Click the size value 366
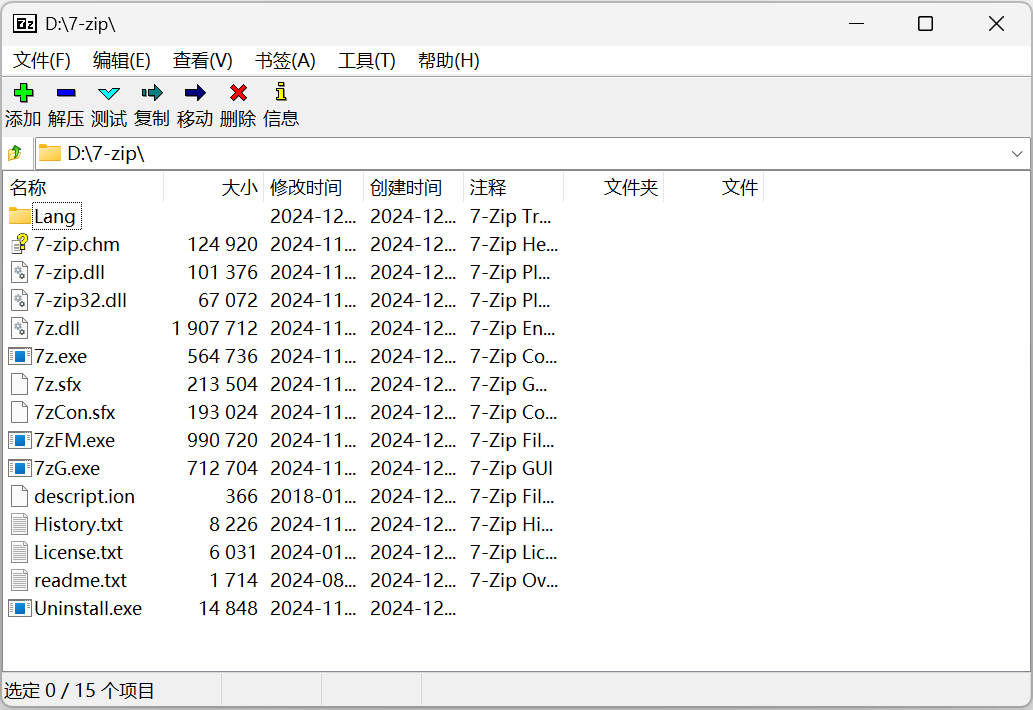Screen dimensions: 1033x710 tap(241, 496)
